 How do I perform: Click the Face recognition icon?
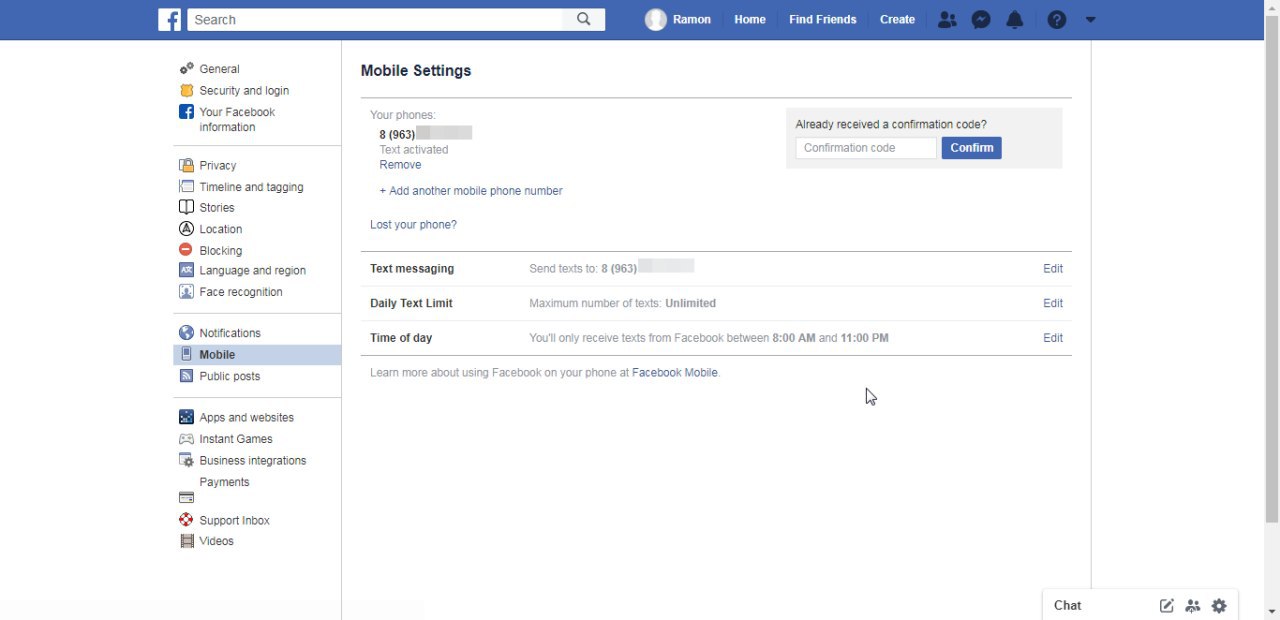186,292
